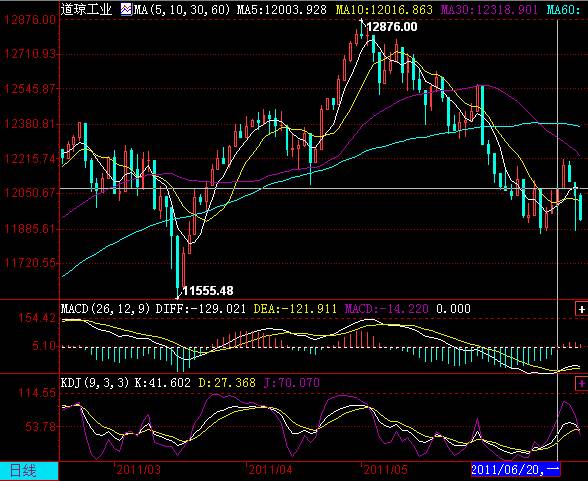
Task: Open the MACD(26,12,9) indicator settings
Action: pyautogui.click(x=105, y=309)
